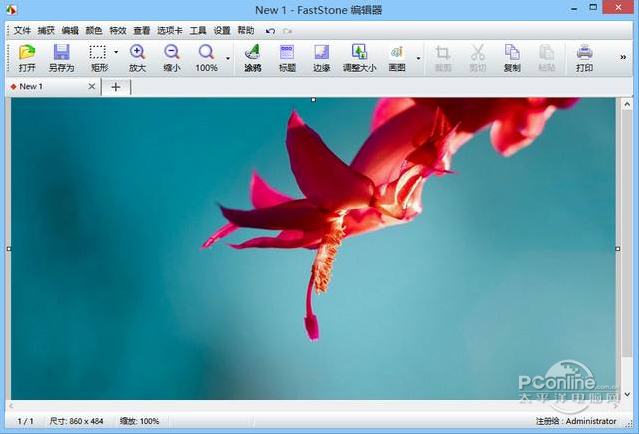
Task: Open the 帮助 menu
Action: point(246,31)
